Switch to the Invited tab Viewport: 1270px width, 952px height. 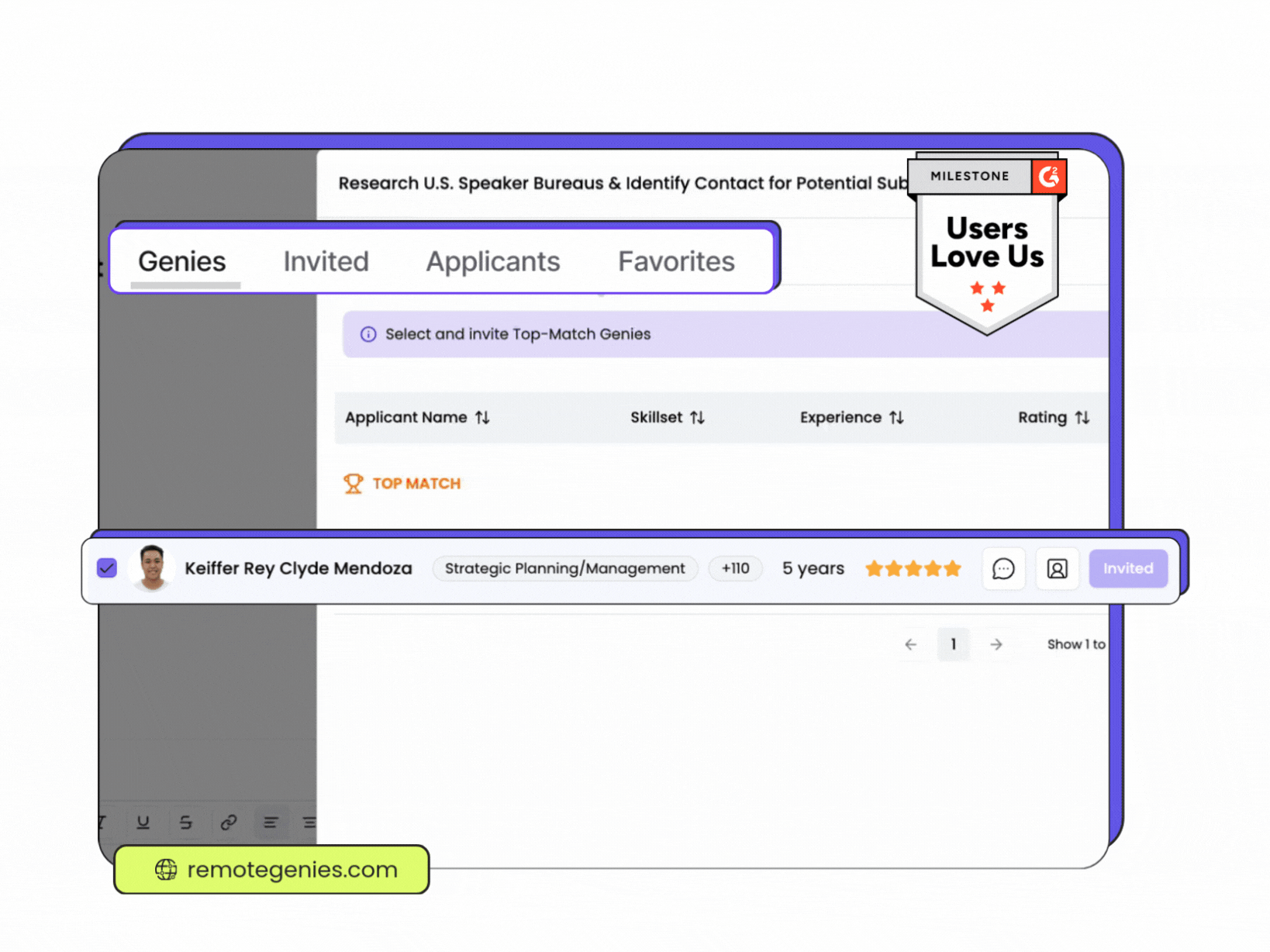pos(326,261)
